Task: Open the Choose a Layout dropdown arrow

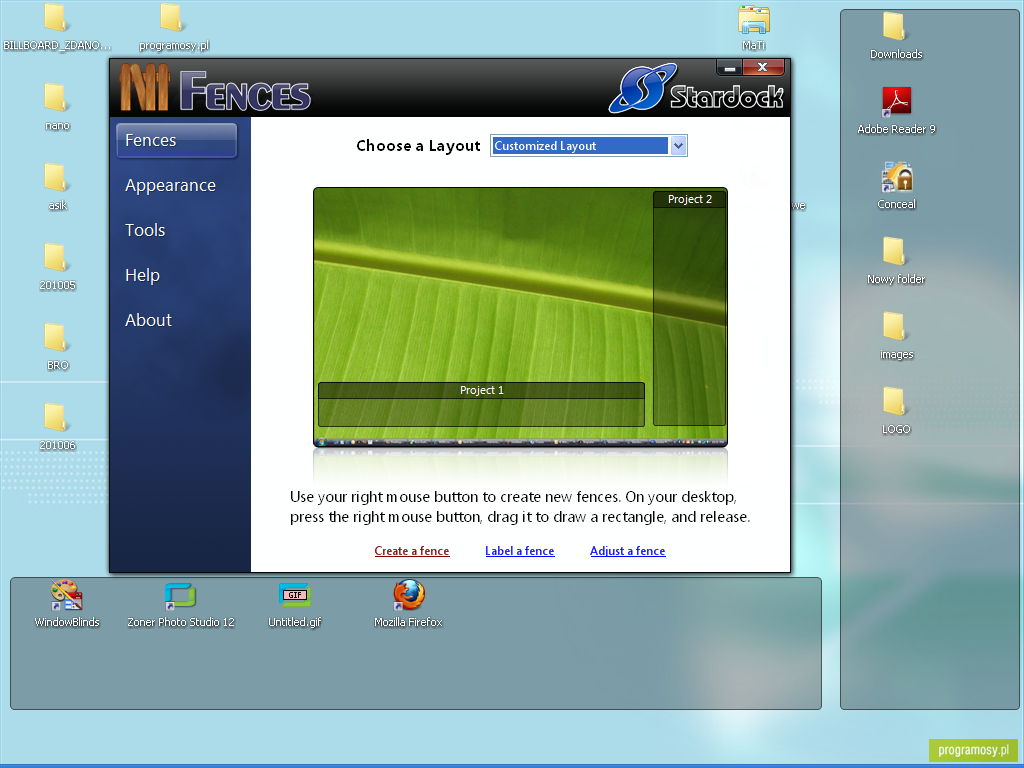Action: coord(679,146)
